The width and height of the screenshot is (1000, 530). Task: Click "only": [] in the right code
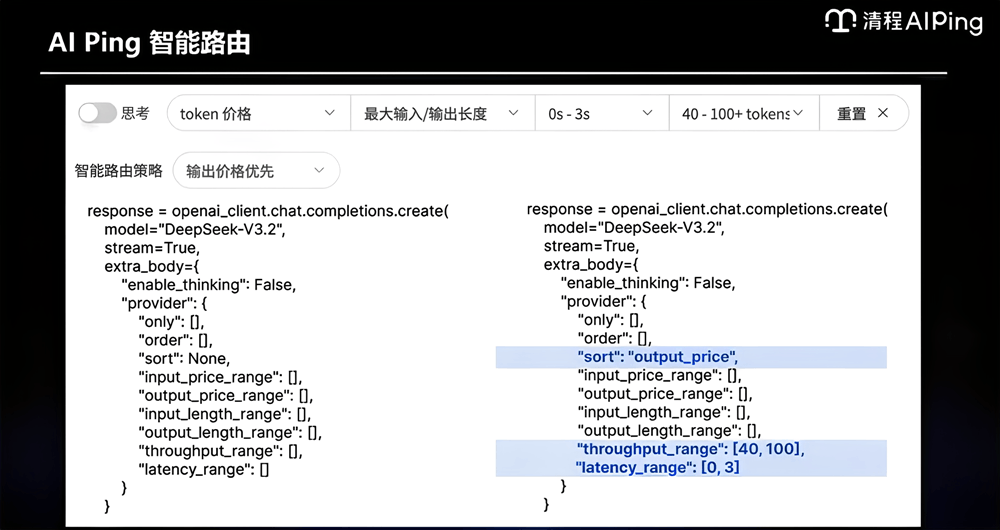pyautogui.click(x=610, y=320)
